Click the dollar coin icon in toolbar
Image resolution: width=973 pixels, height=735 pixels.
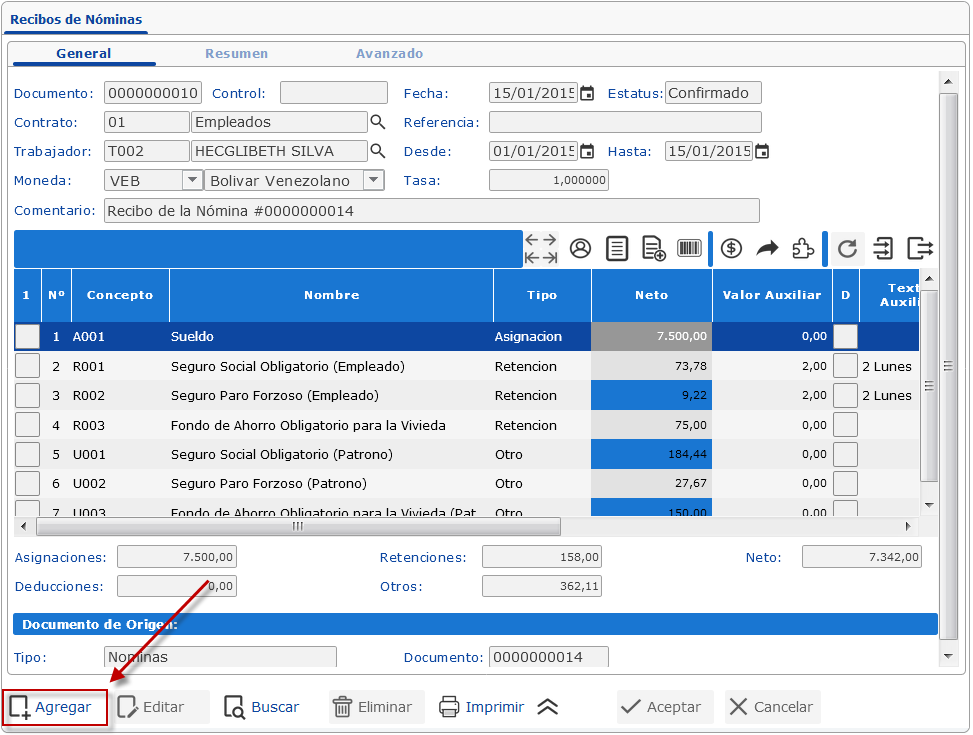(731, 249)
